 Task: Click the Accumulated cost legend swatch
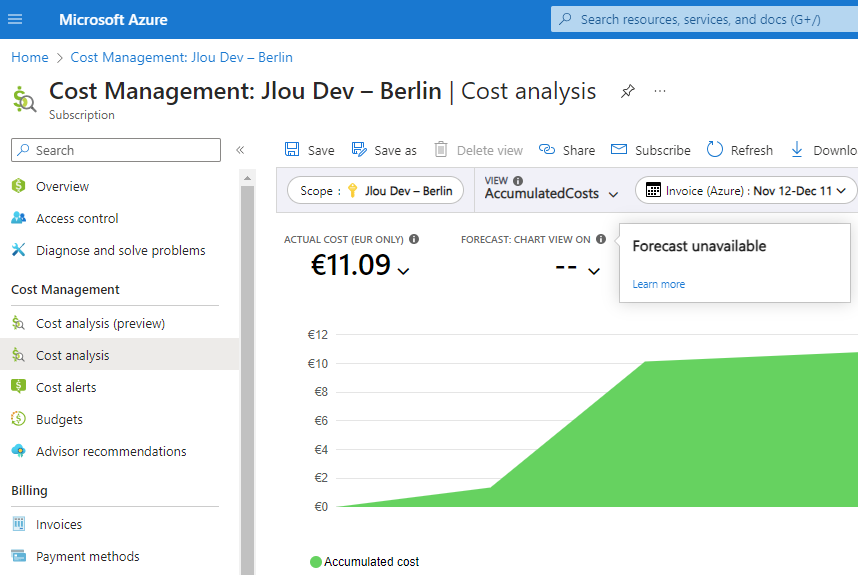[x=316, y=562]
